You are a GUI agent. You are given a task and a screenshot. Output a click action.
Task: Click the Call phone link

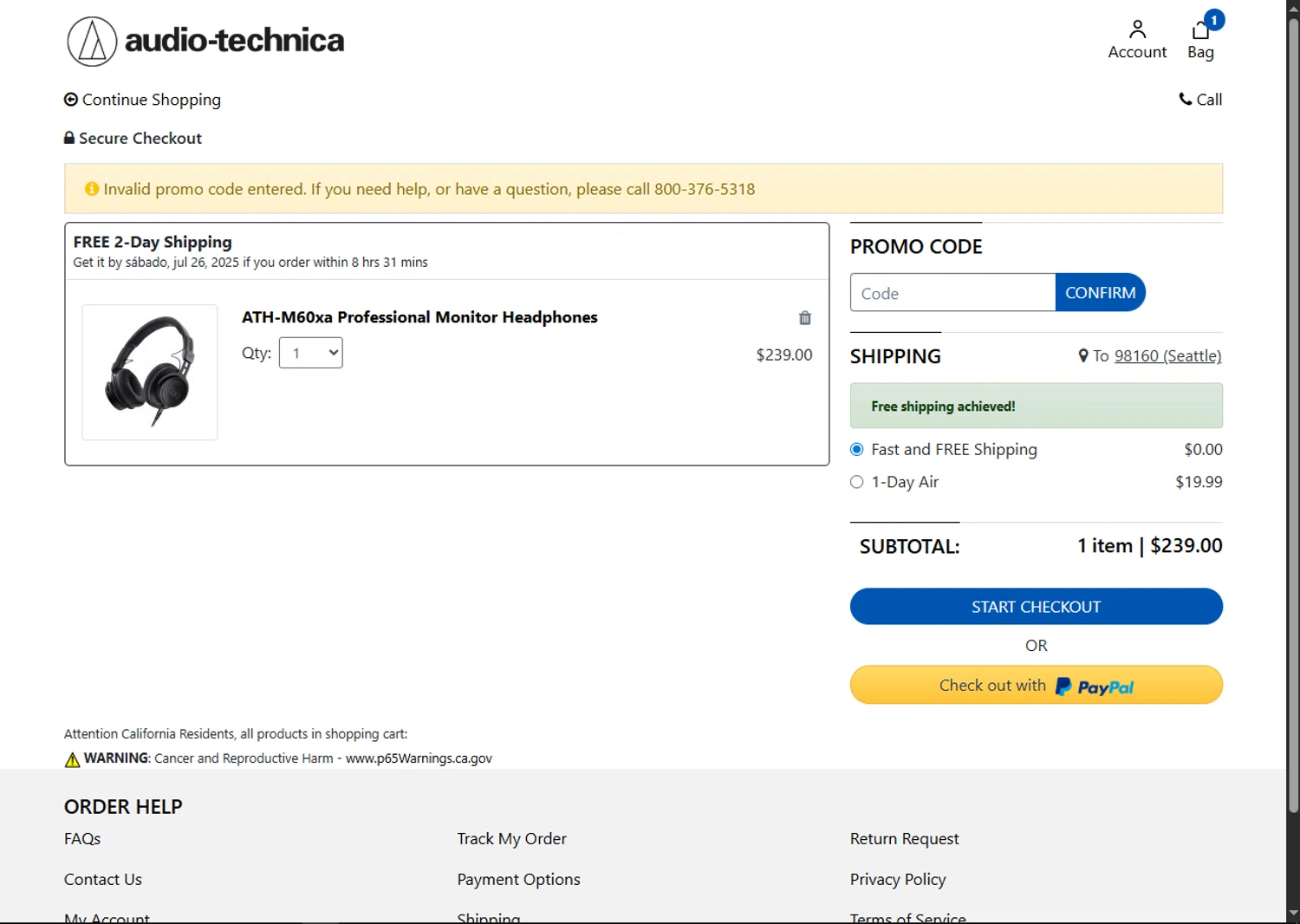point(1200,100)
